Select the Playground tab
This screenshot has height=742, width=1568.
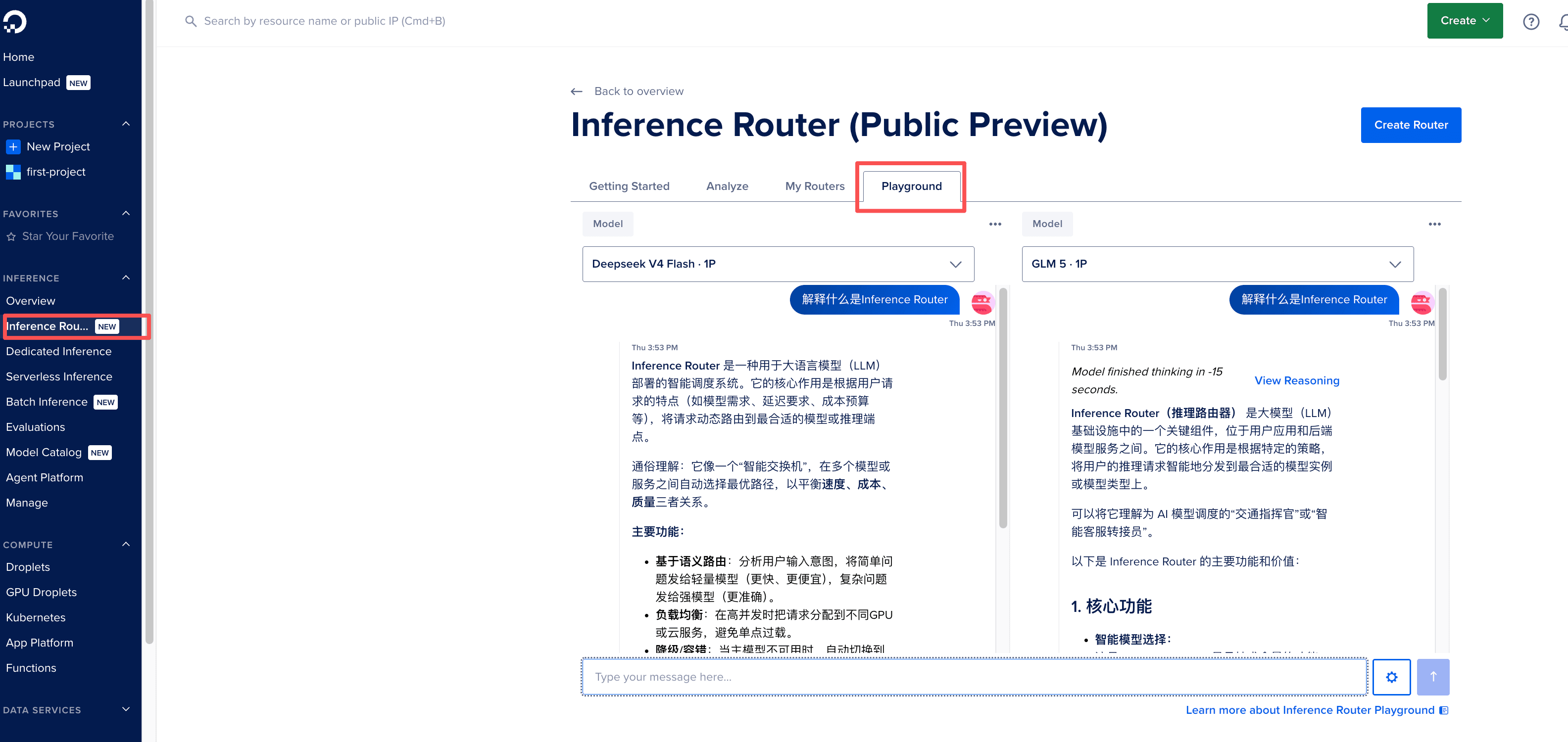[x=911, y=186]
